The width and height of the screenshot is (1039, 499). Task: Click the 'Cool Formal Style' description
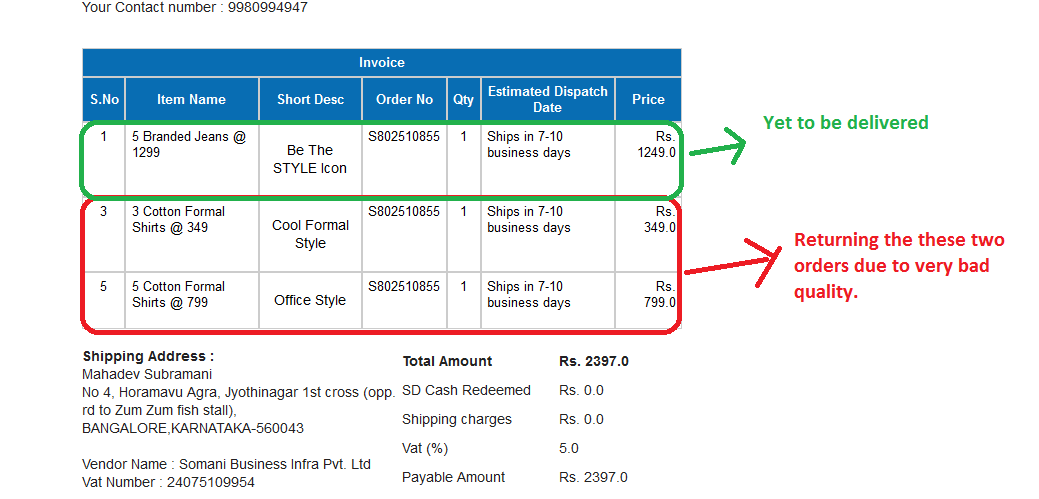pyautogui.click(x=310, y=234)
